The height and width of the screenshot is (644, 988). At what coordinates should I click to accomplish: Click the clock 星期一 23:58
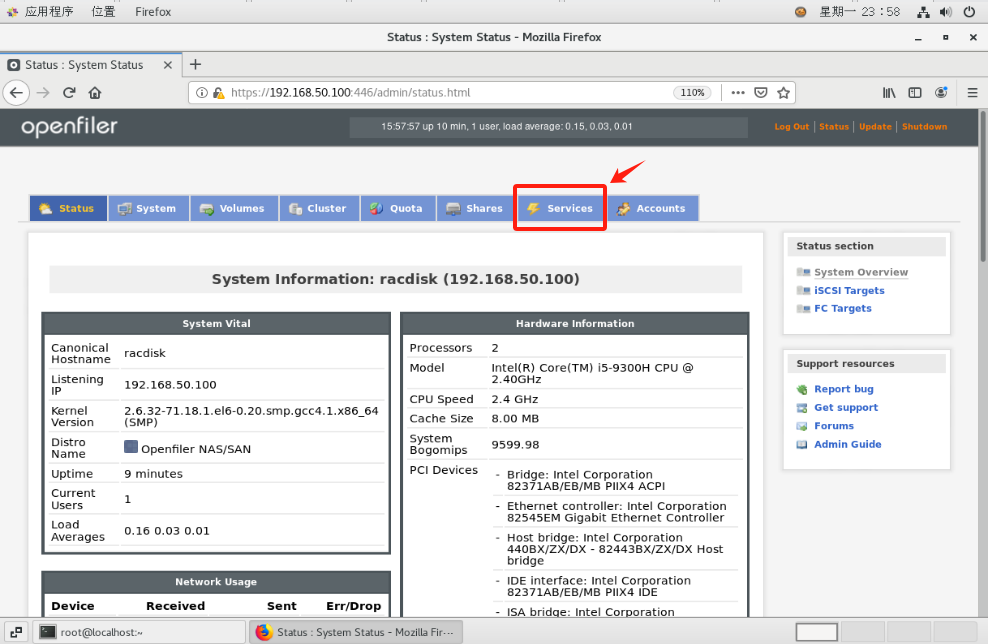[x=859, y=11]
